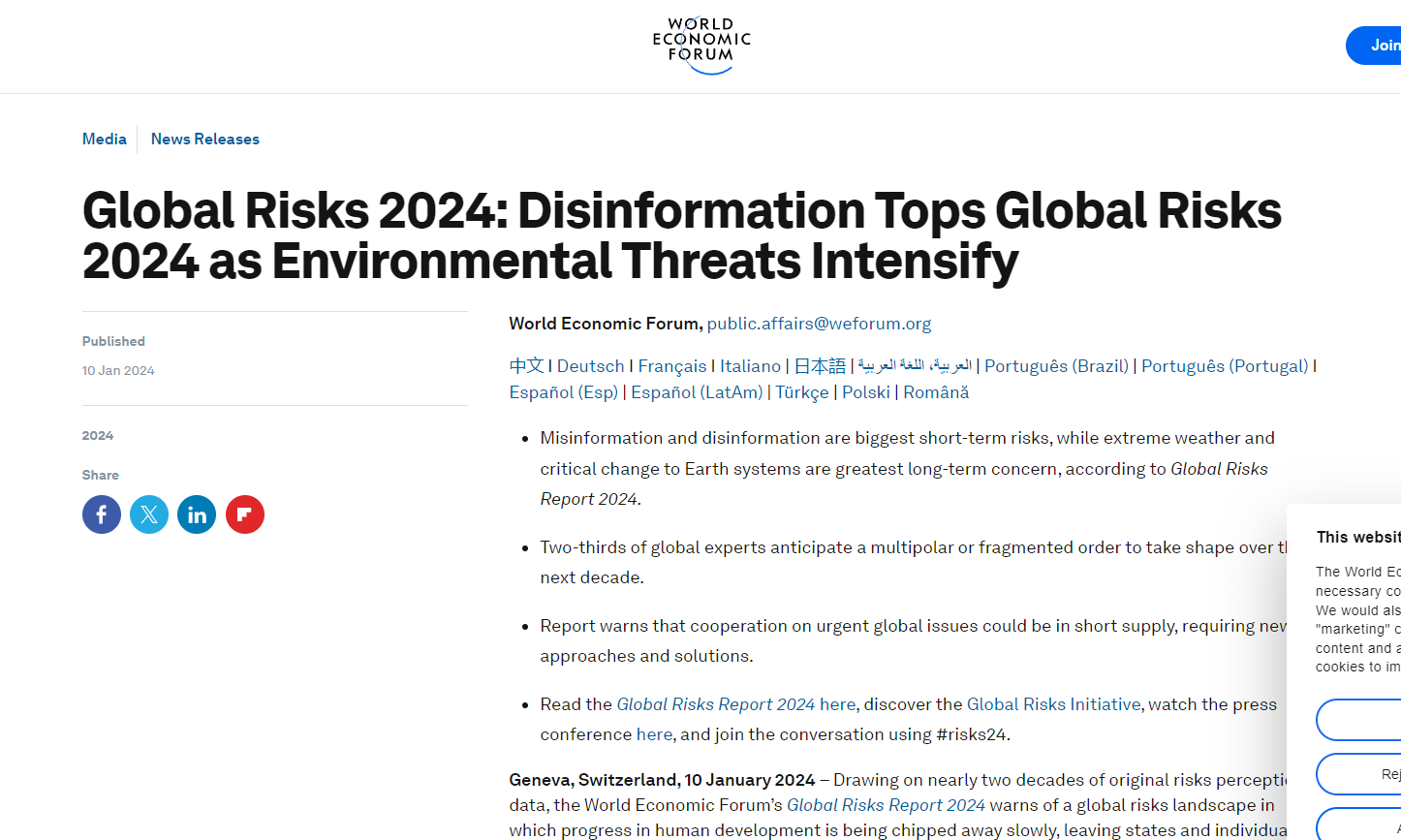Click the blue Join button
This screenshot has width=1401, height=840.
click(x=1374, y=46)
